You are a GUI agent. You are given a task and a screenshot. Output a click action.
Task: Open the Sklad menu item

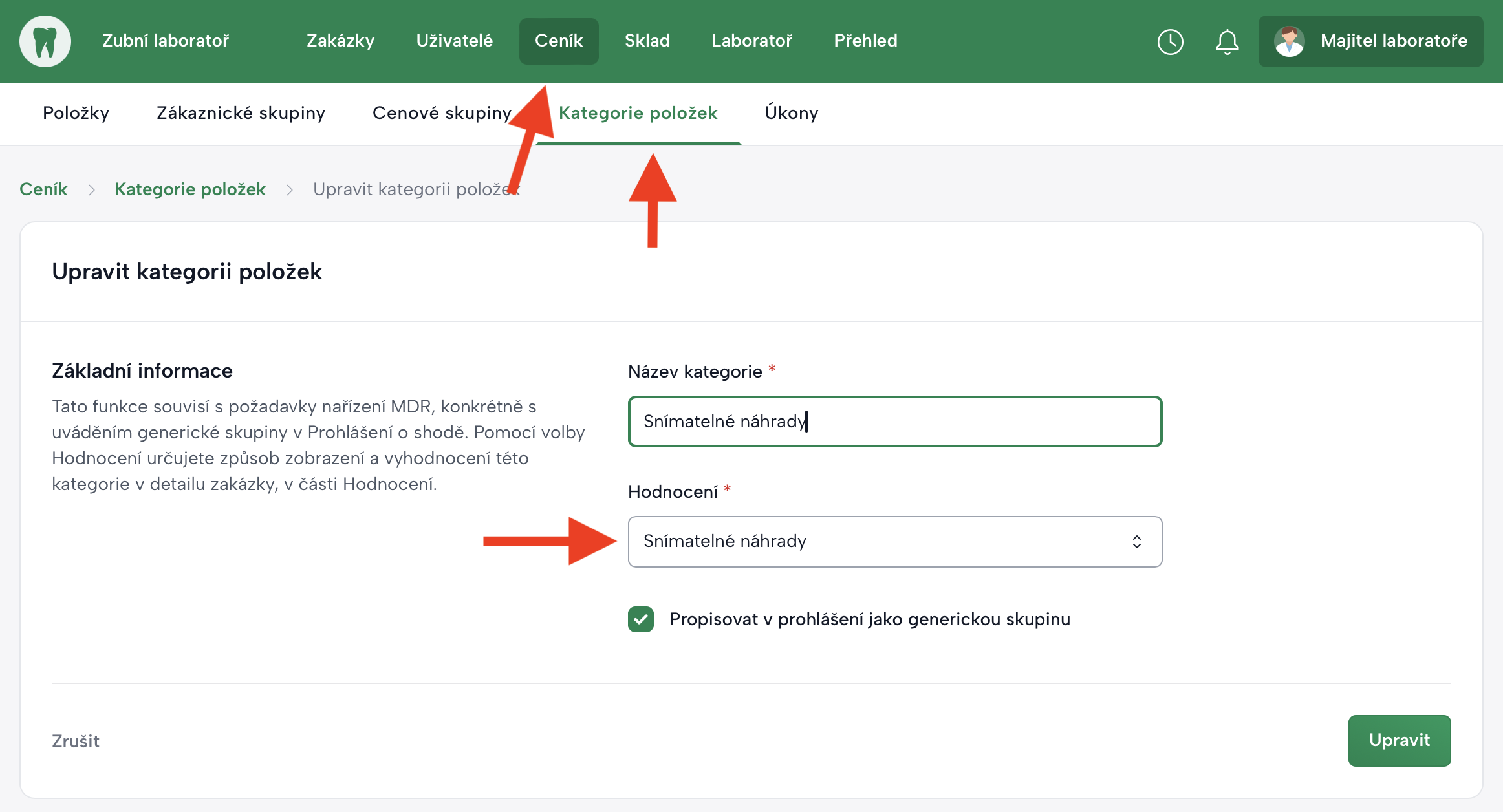point(647,41)
